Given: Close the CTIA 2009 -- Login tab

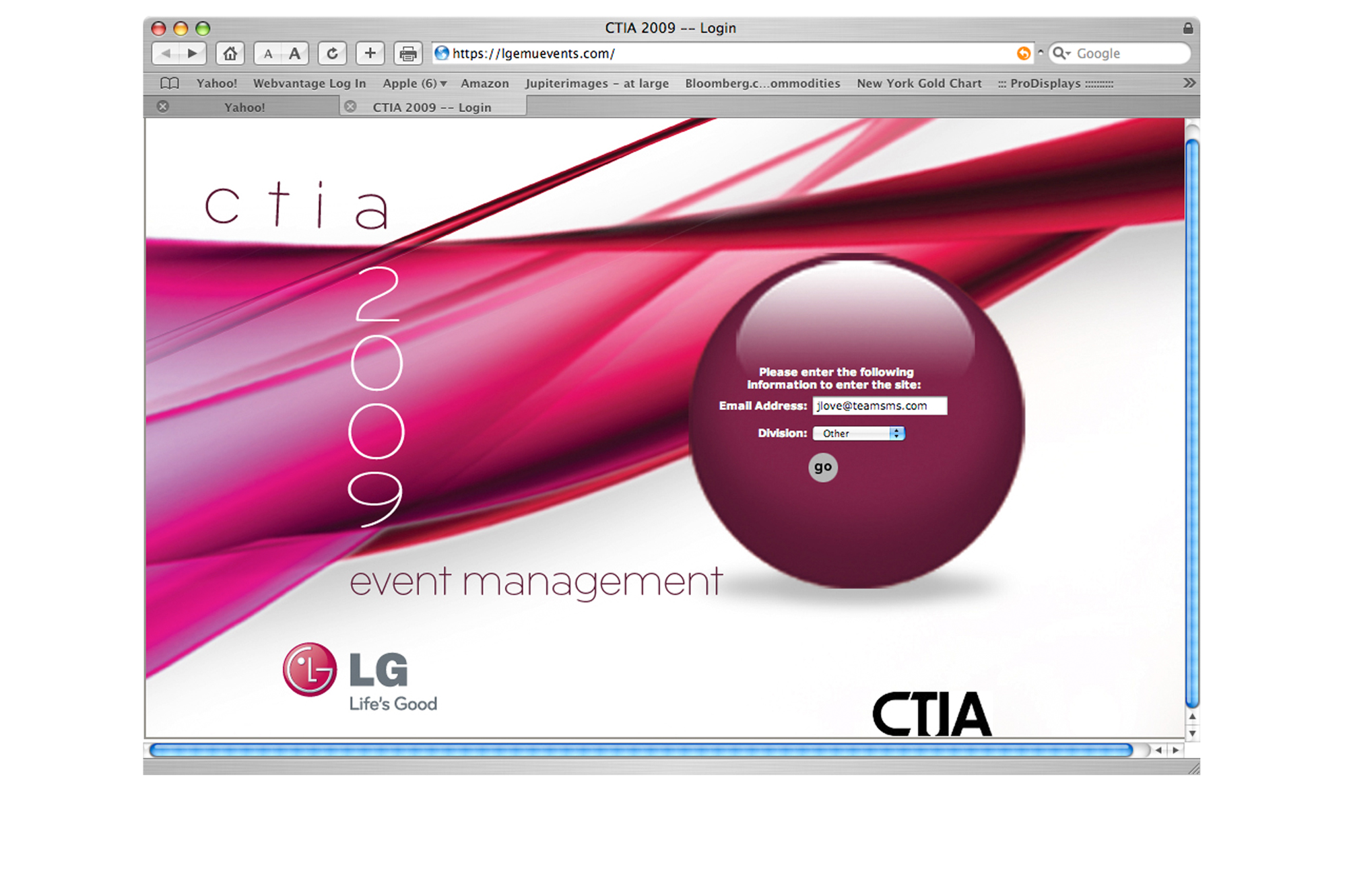Looking at the screenshot, I should point(350,106).
